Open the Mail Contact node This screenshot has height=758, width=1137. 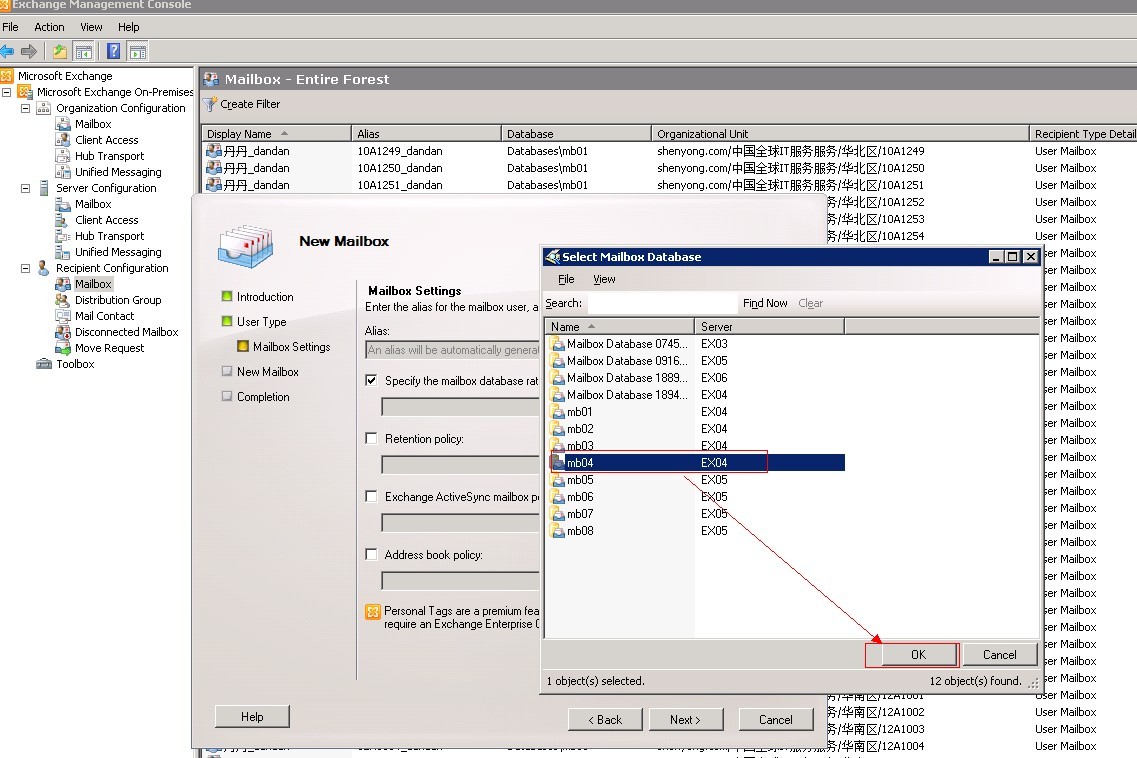tap(104, 316)
